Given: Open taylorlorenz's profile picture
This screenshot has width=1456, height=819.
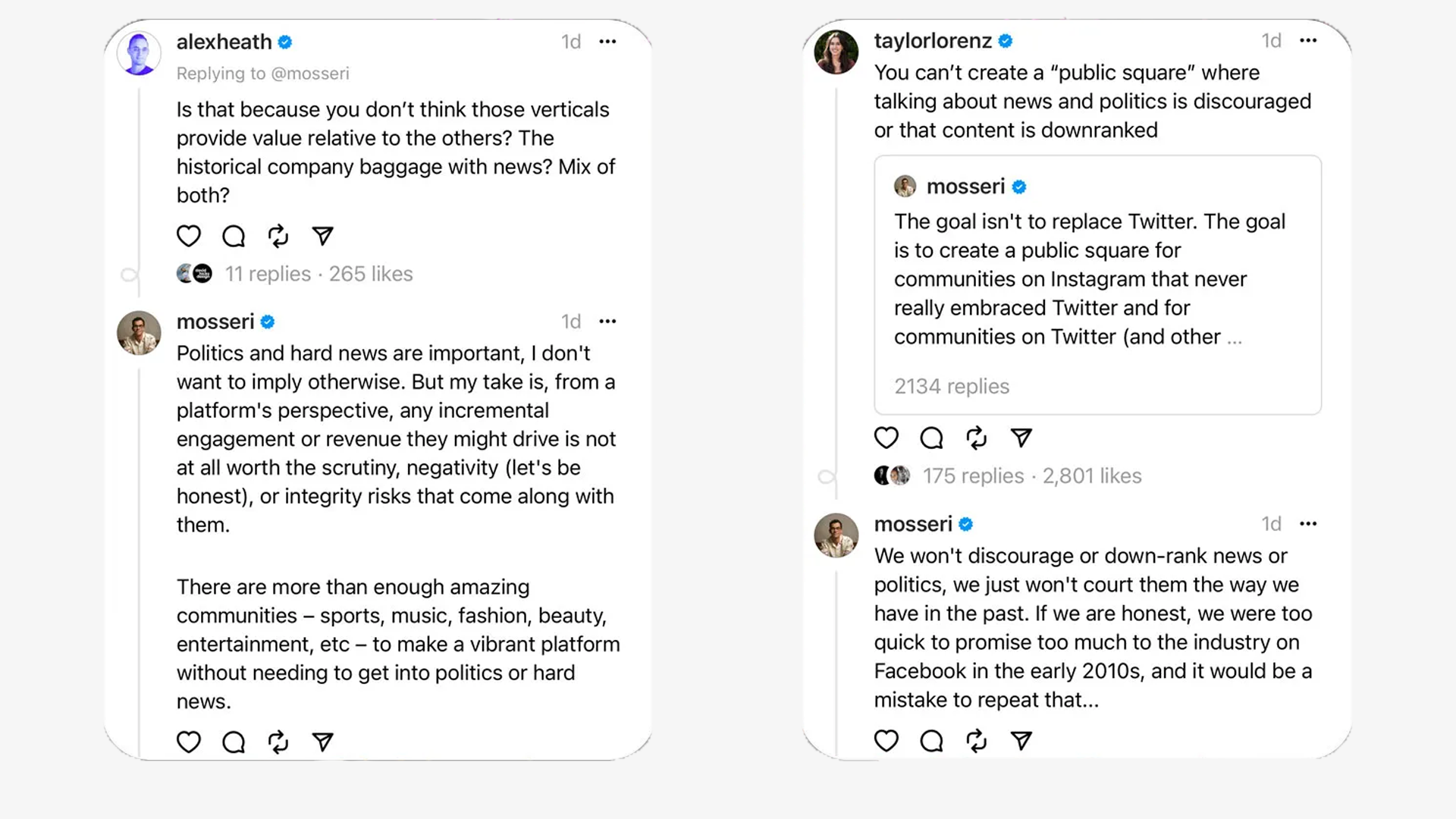Looking at the screenshot, I should coord(836,52).
